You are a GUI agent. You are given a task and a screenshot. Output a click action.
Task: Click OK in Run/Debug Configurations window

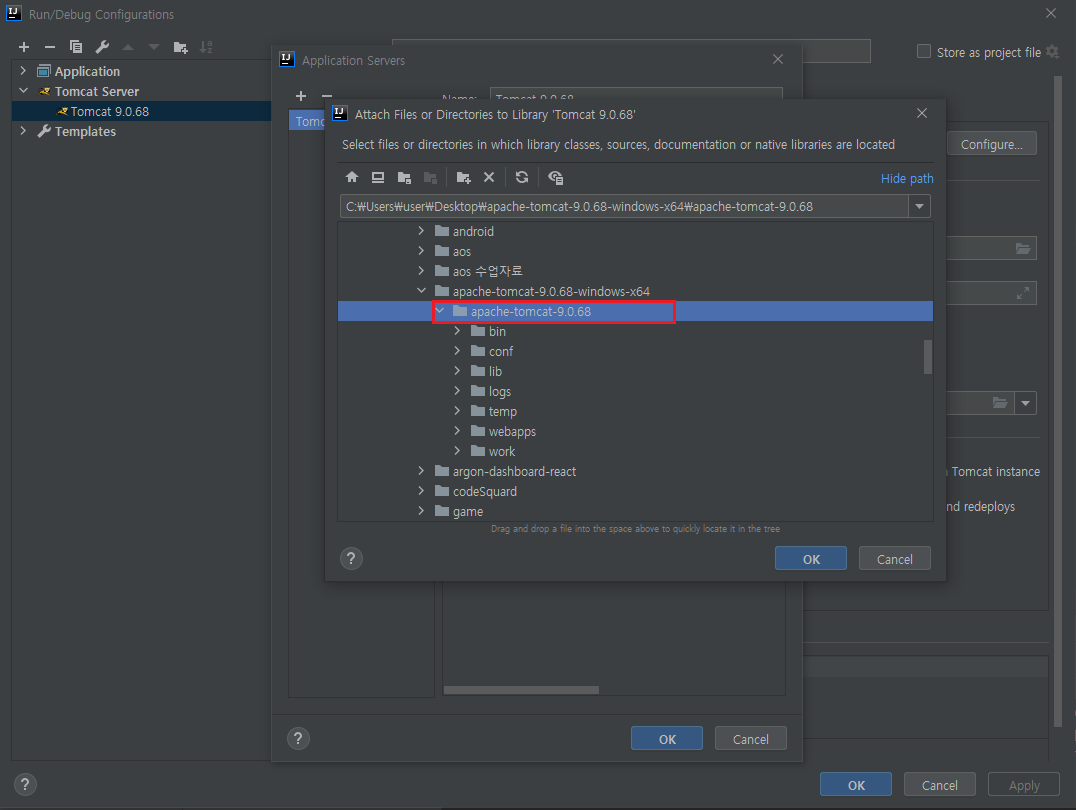pyautogui.click(x=856, y=785)
